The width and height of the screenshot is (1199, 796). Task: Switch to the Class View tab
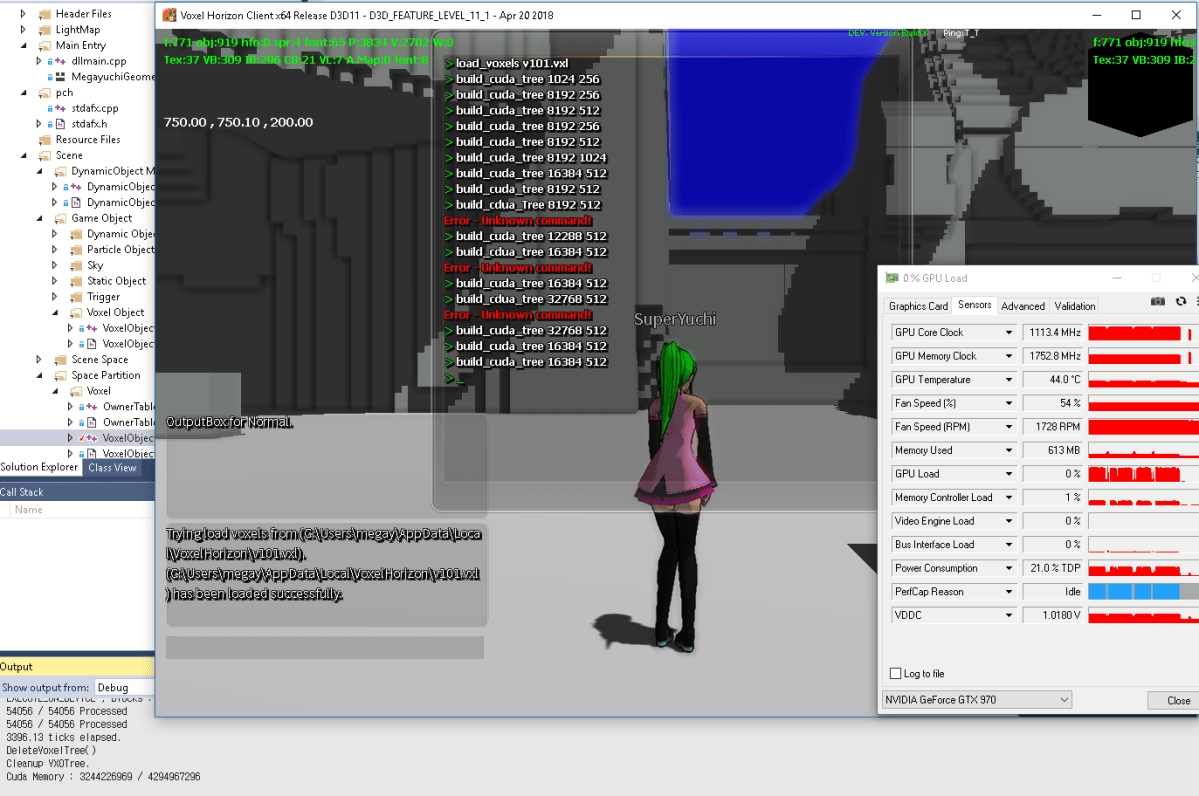click(112, 467)
